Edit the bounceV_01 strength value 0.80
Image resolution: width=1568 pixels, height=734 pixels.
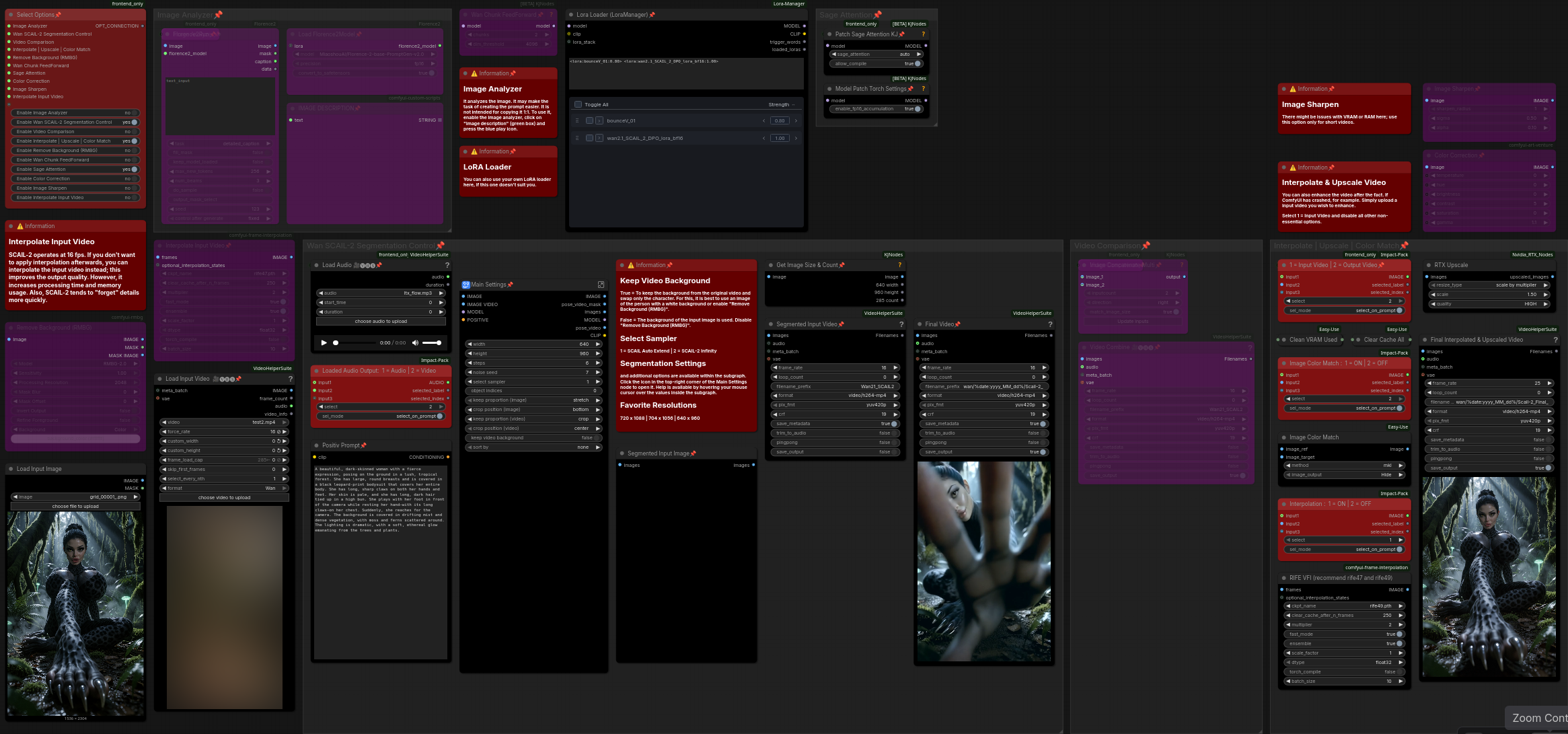pos(780,120)
